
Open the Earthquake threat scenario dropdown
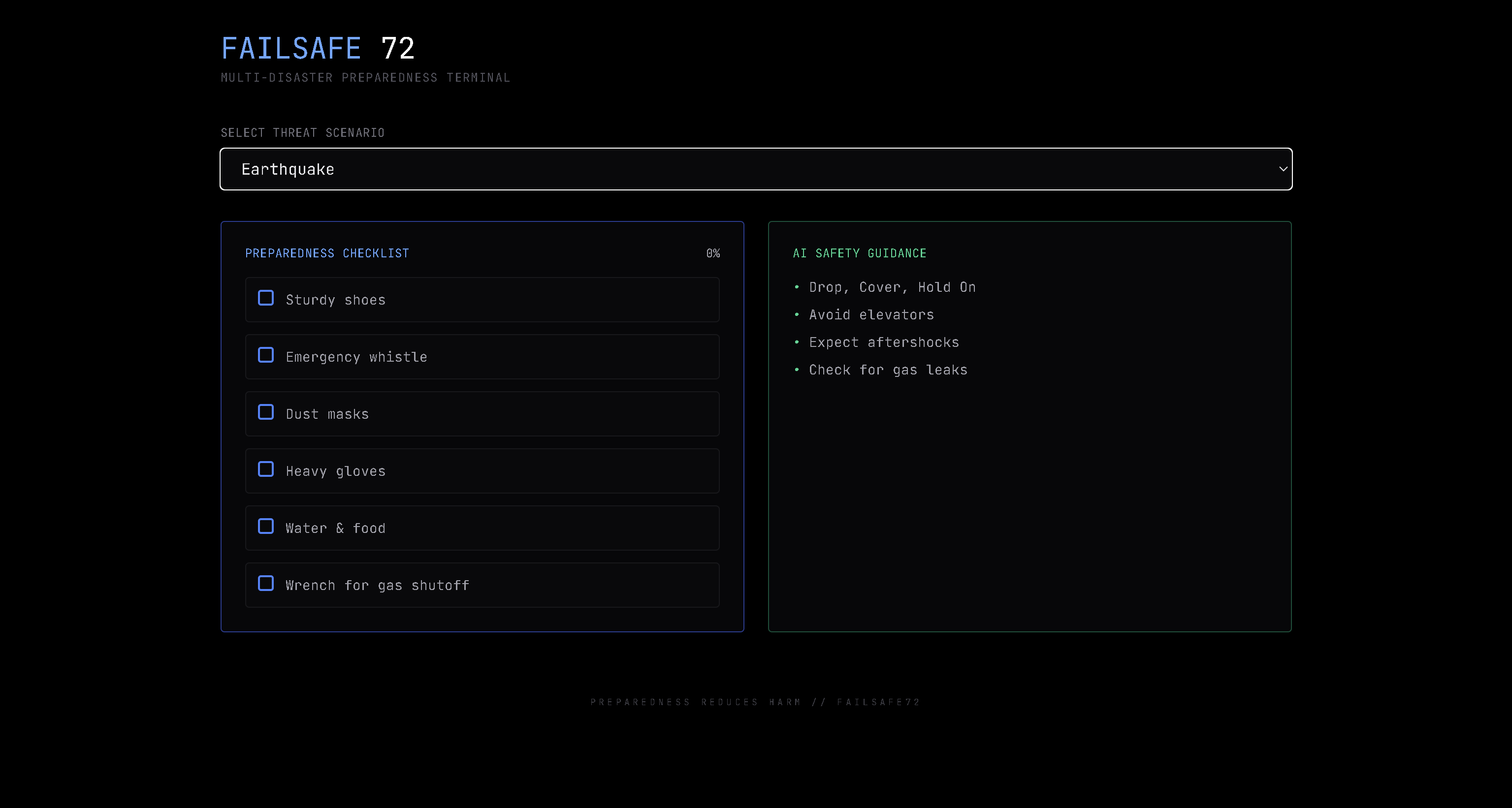(x=755, y=169)
